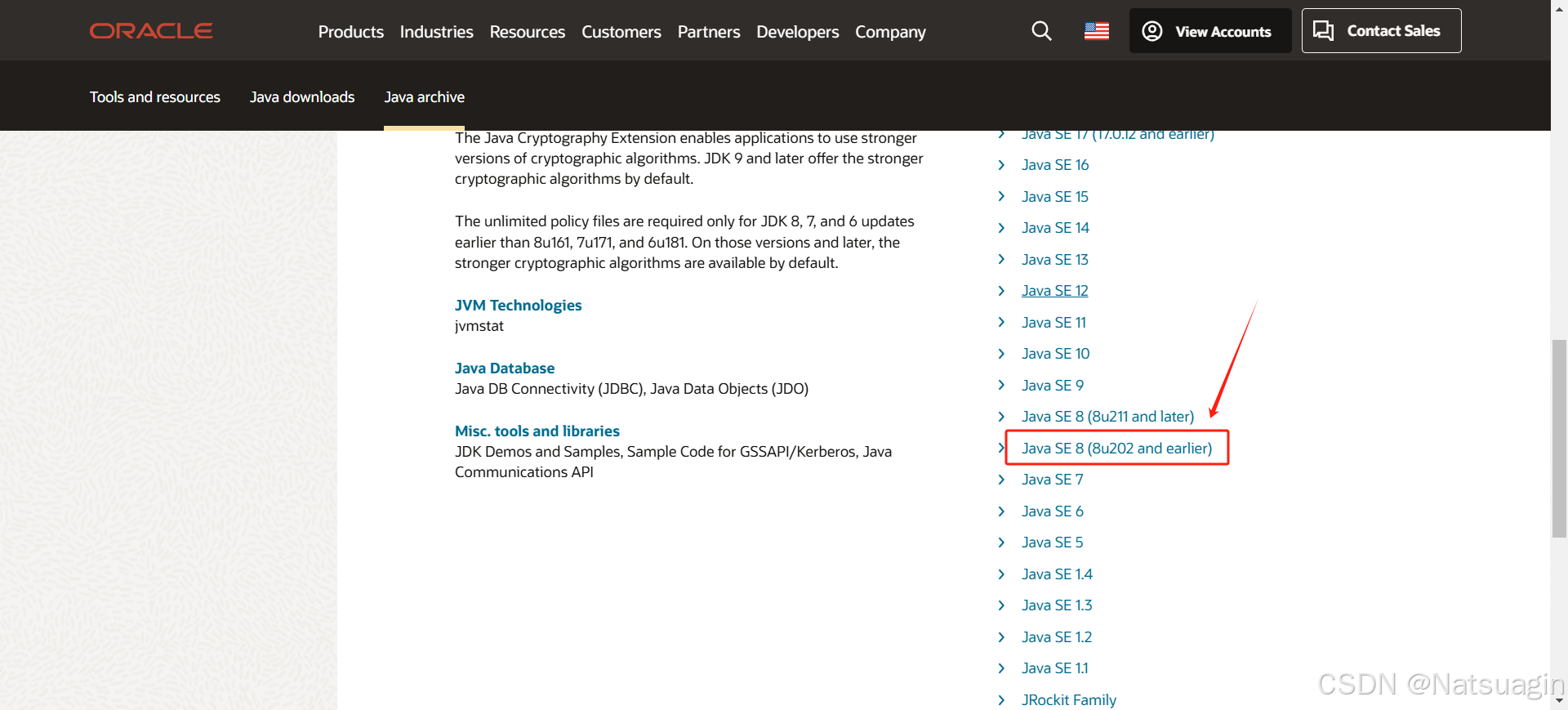The width and height of the screenshot is (1568, 710).
Task: Open the Developers menu
Action: tap(798, 32)
